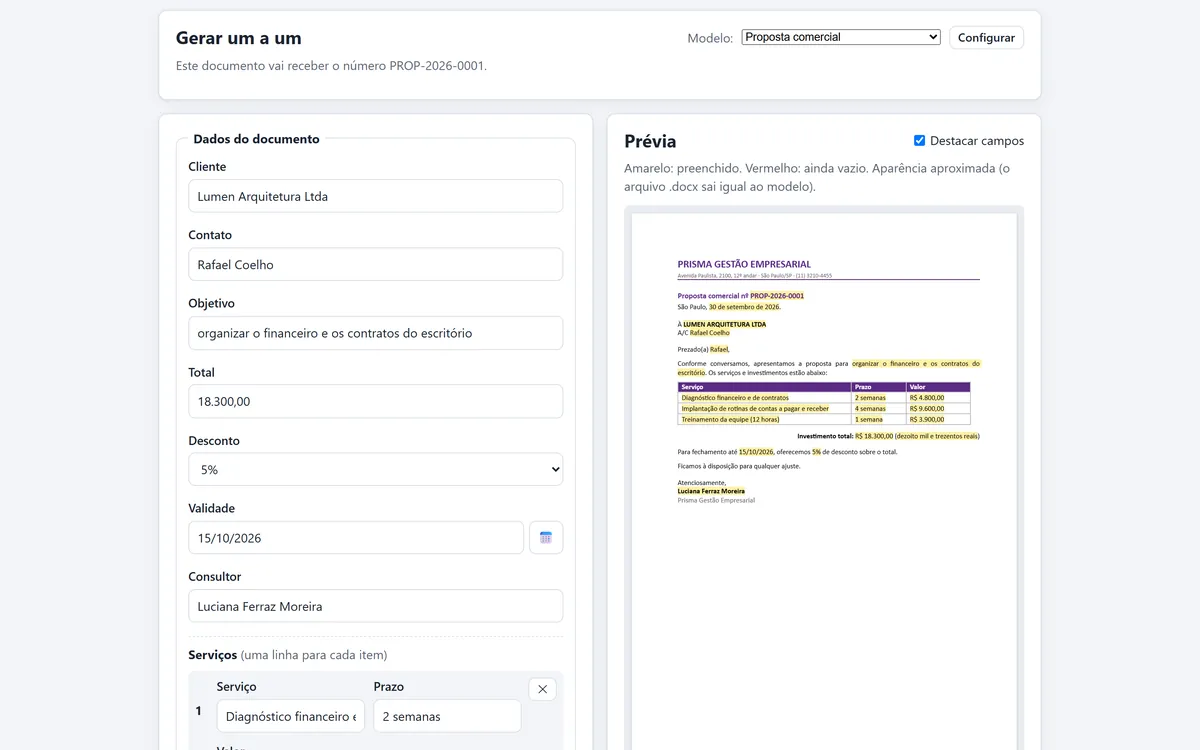This screenshot has width=1200, height=750.
Task: Click the Prévia heading
Action: point(650,141)
